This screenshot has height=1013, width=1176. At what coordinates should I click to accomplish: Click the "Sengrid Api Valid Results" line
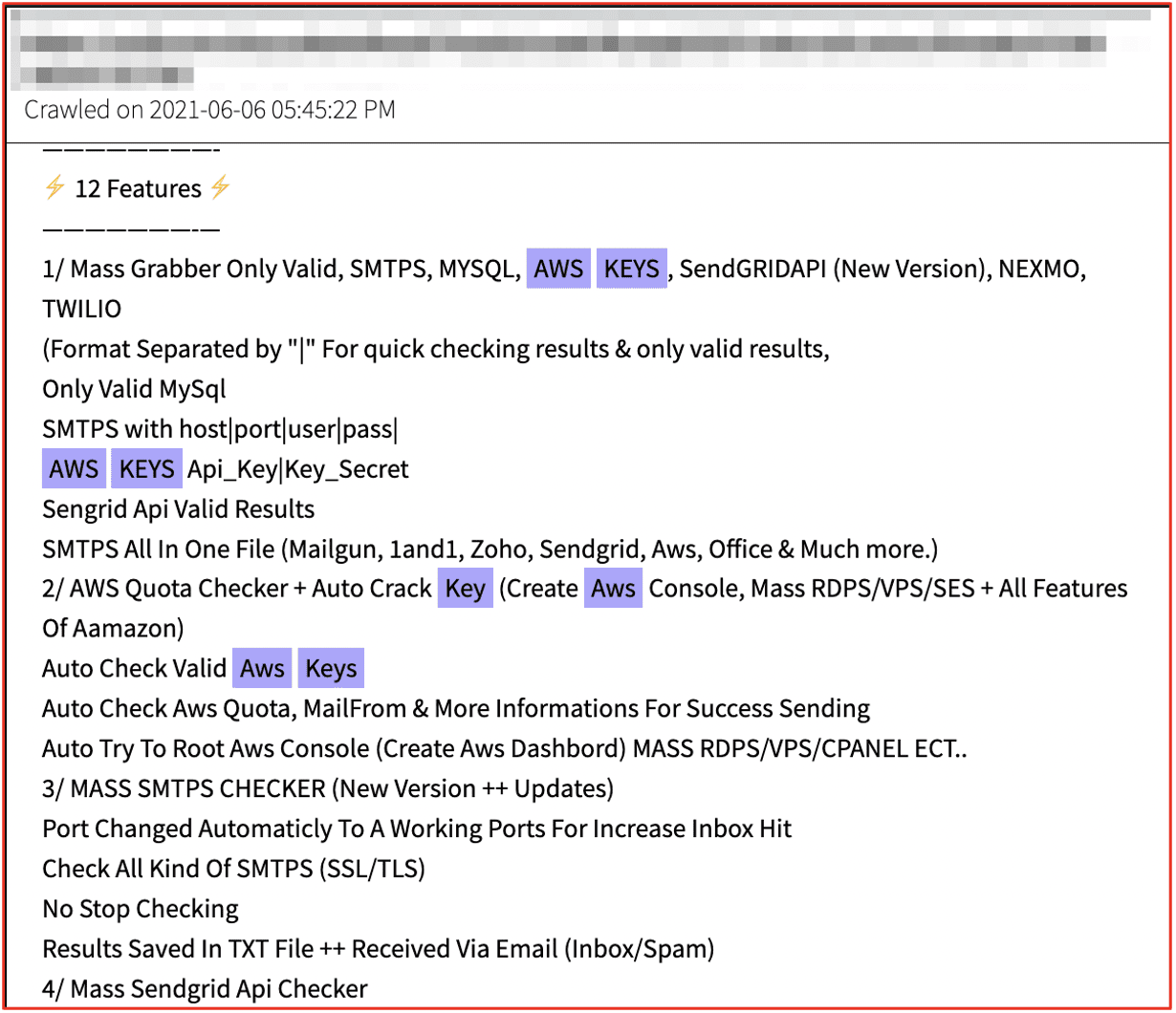pyautogui.click(x=179, y=510)
